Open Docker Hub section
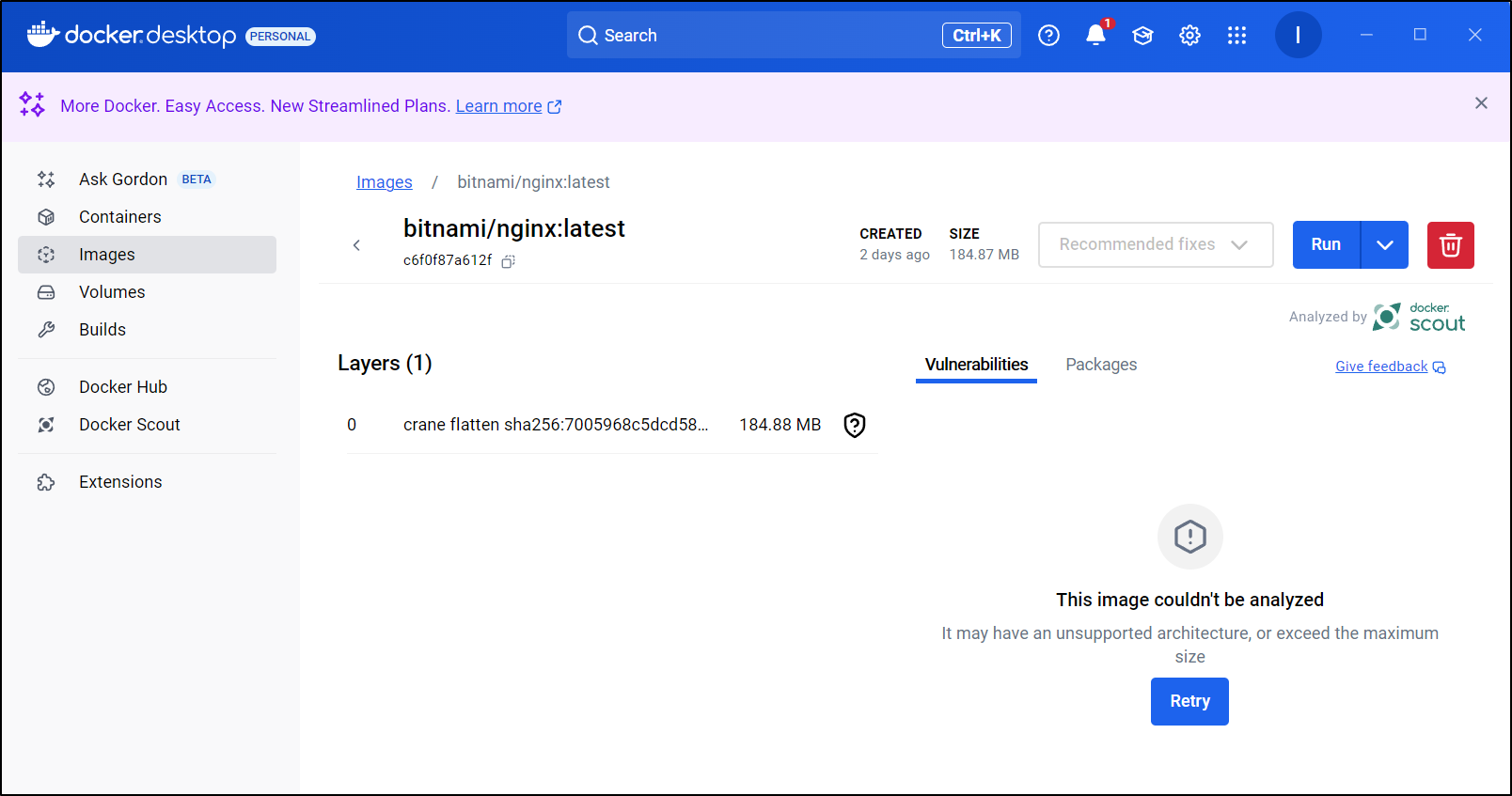The image size is (1512, 796). [x=147, y=387]
